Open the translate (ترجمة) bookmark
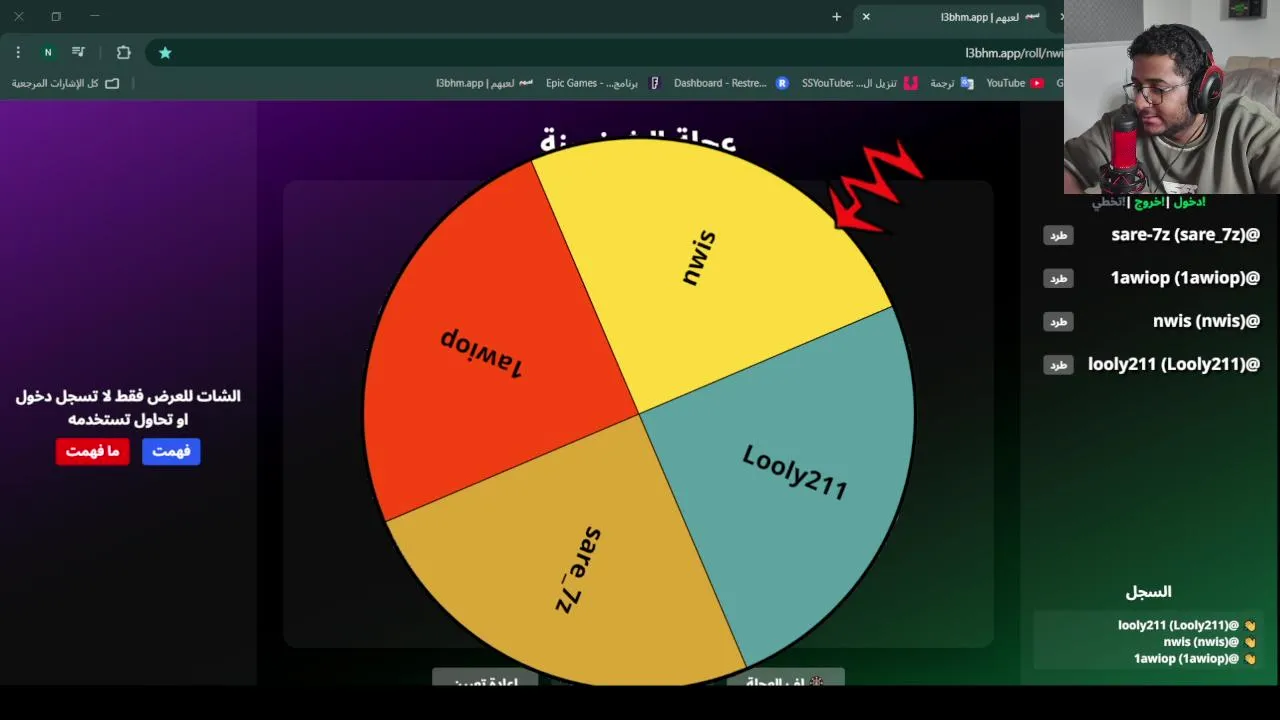 [951, 83]
